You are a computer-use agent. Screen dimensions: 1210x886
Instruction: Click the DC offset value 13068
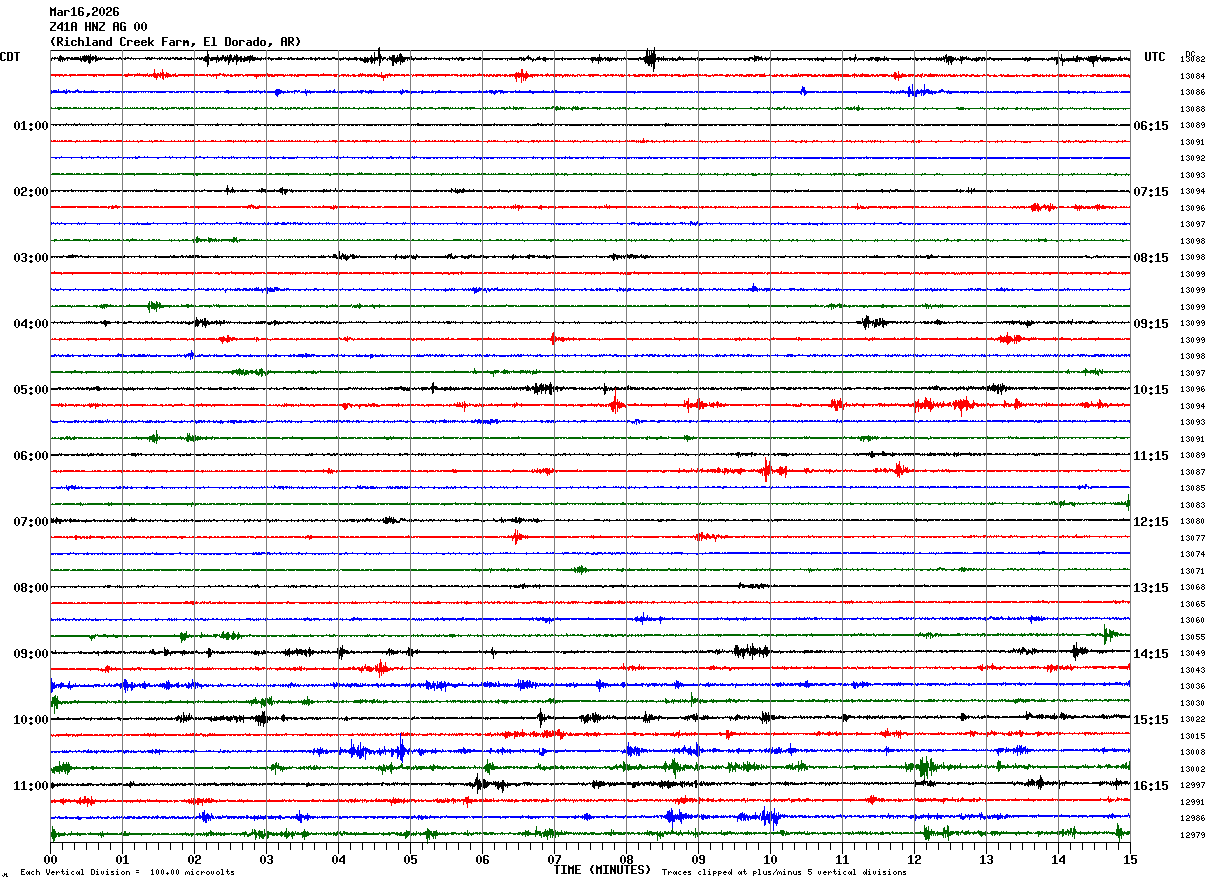coord(1192,588)
